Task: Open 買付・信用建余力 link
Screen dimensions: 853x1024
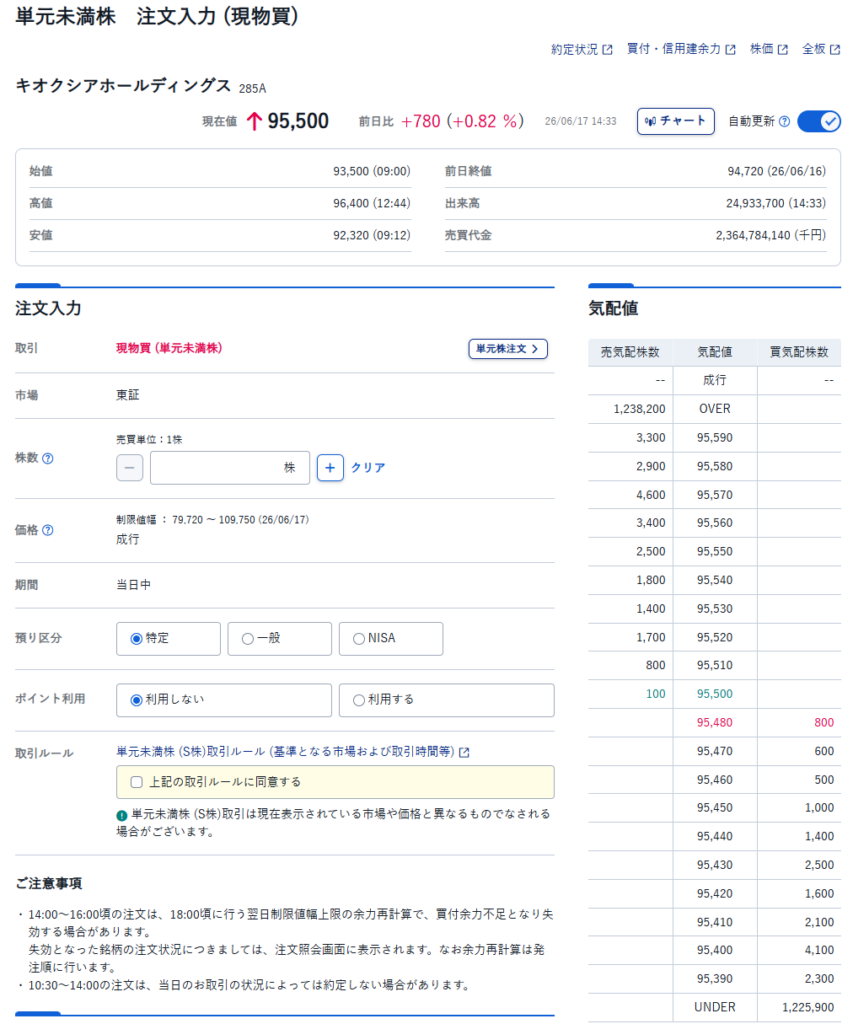Action: tap(681, 49)
